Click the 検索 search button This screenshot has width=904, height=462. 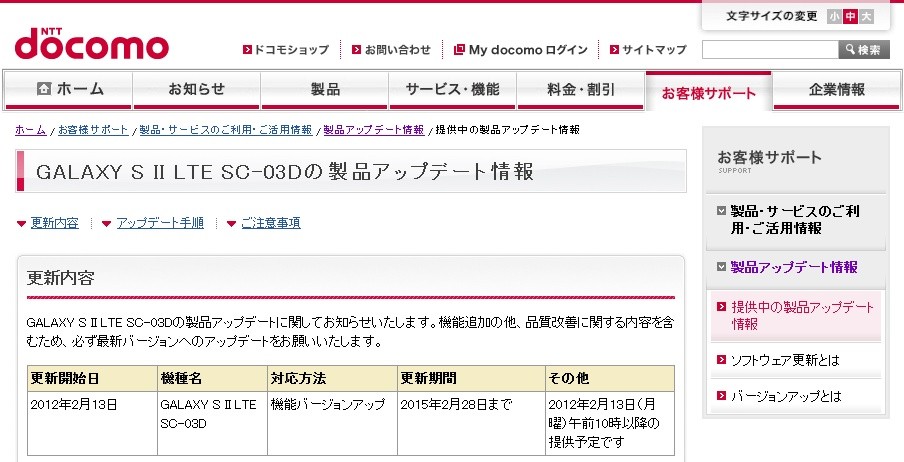click(864, 50)
